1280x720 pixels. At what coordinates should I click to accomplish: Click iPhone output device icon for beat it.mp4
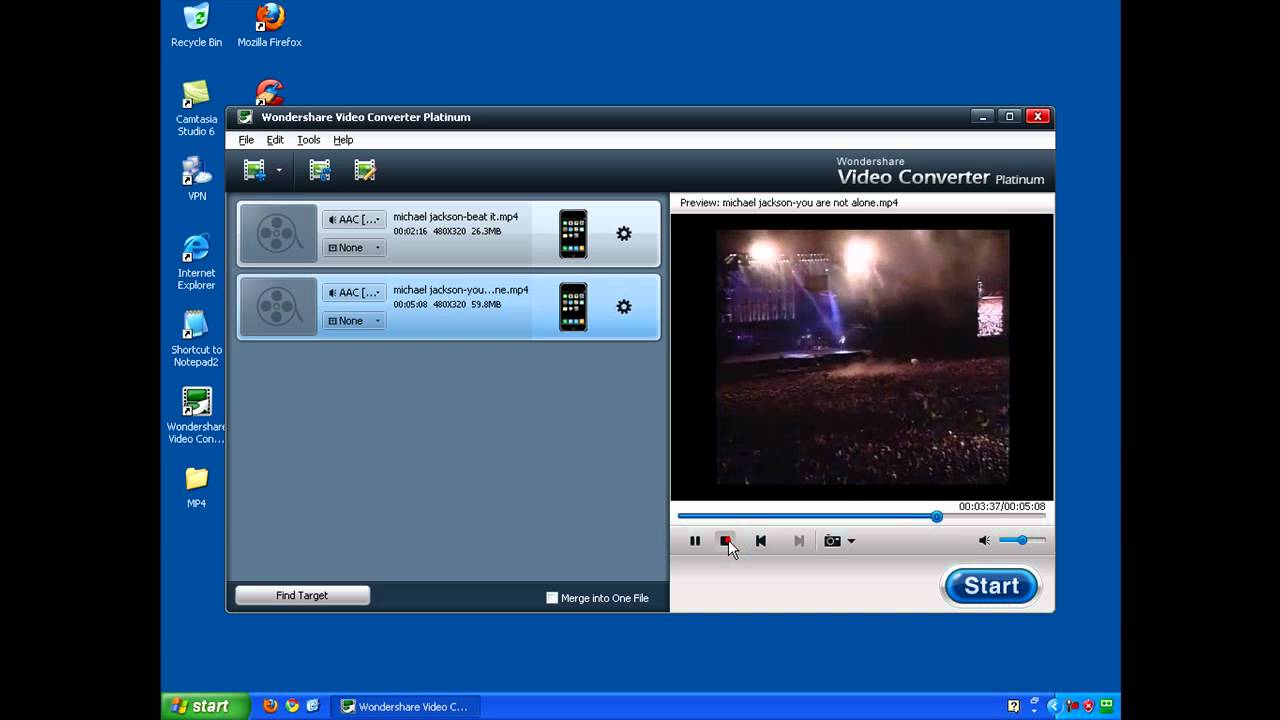[573, 234]
